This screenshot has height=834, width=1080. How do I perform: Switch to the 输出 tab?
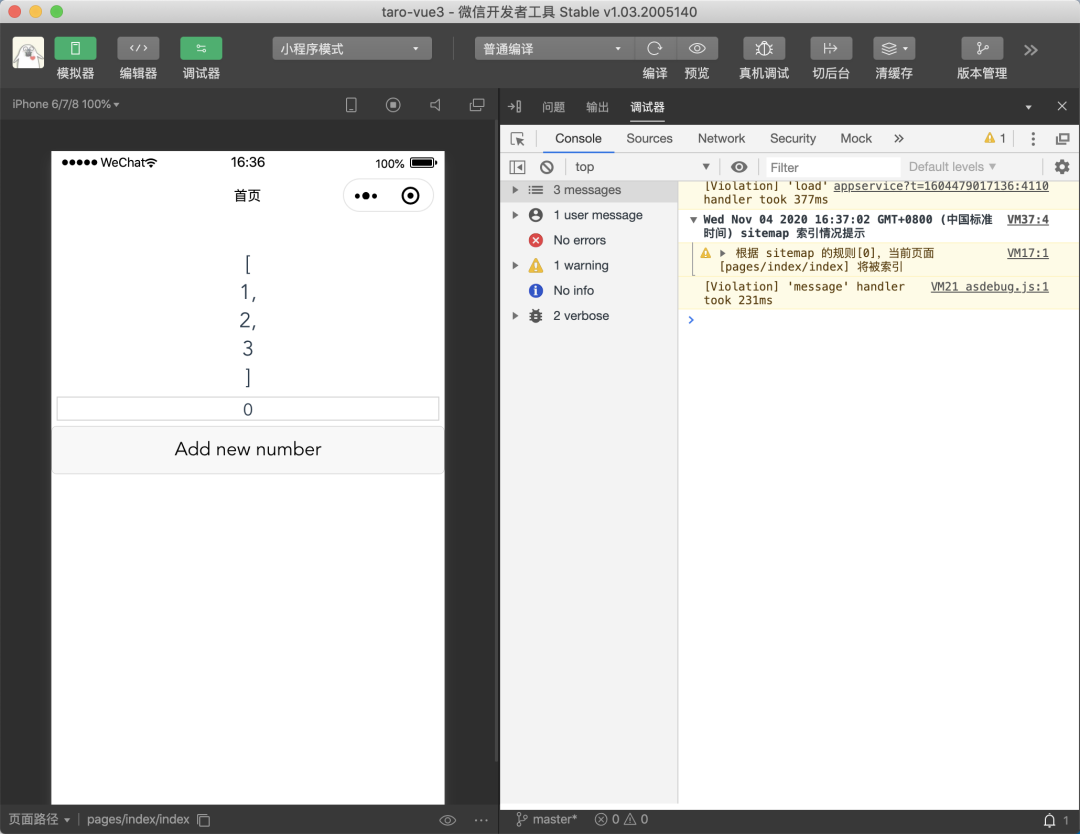point(597,107)
